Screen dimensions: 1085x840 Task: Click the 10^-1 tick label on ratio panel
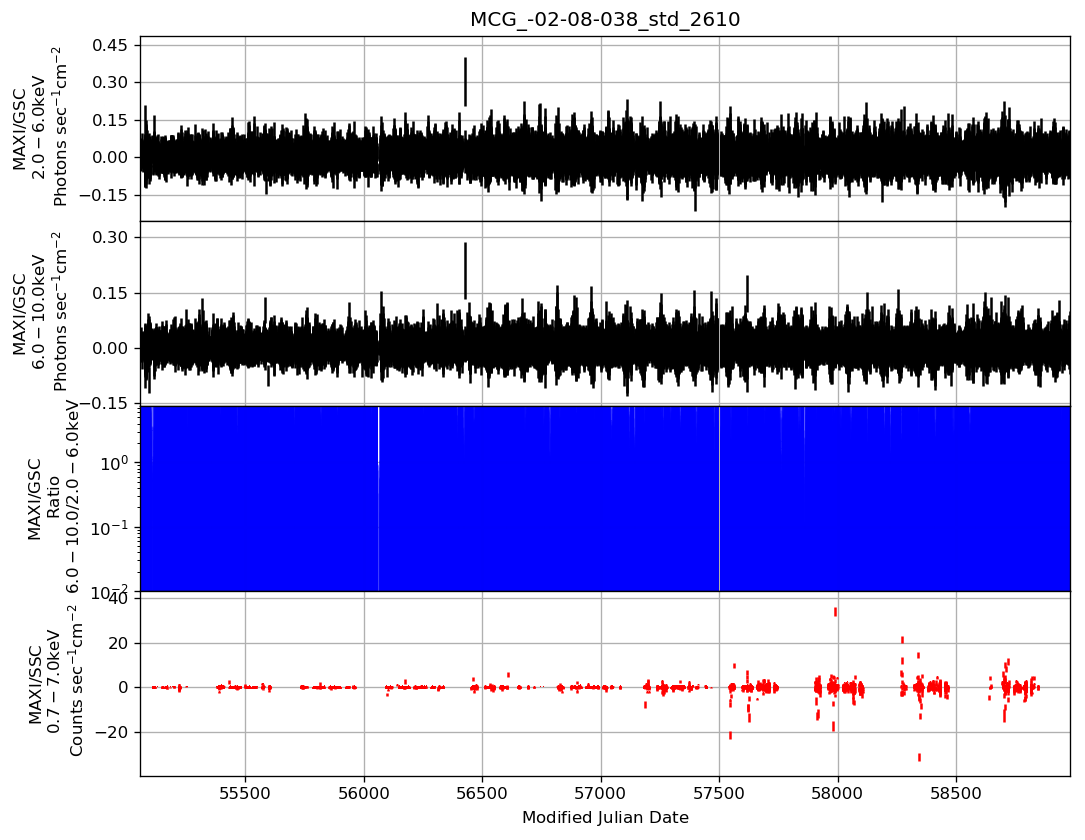pyautogui.click(x=109, y=528)
